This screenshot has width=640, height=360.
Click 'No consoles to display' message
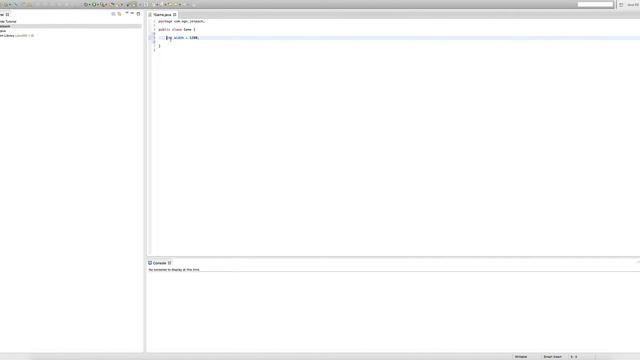[x=174, y=270]
